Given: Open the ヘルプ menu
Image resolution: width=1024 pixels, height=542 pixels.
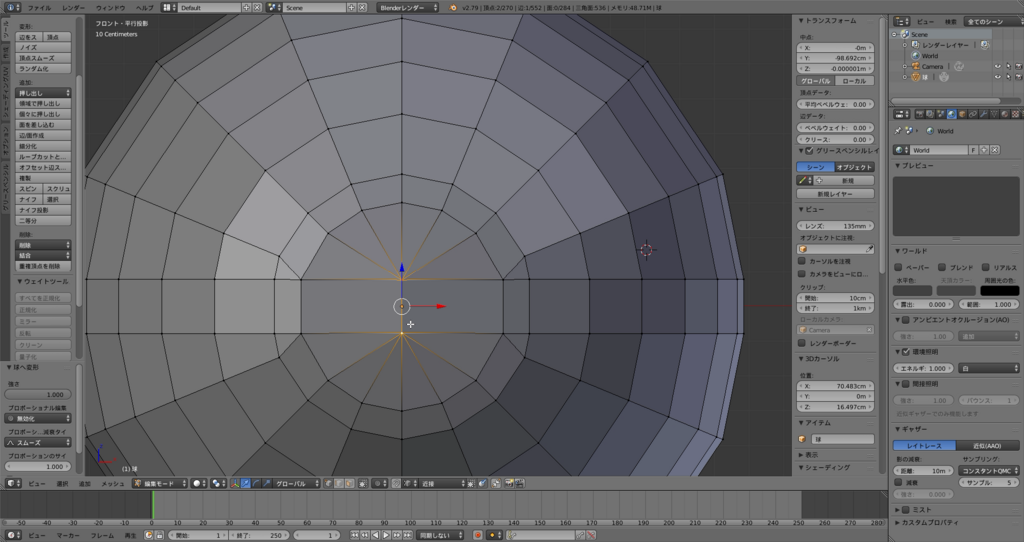Looking at the screenshot, I should 144,8.
